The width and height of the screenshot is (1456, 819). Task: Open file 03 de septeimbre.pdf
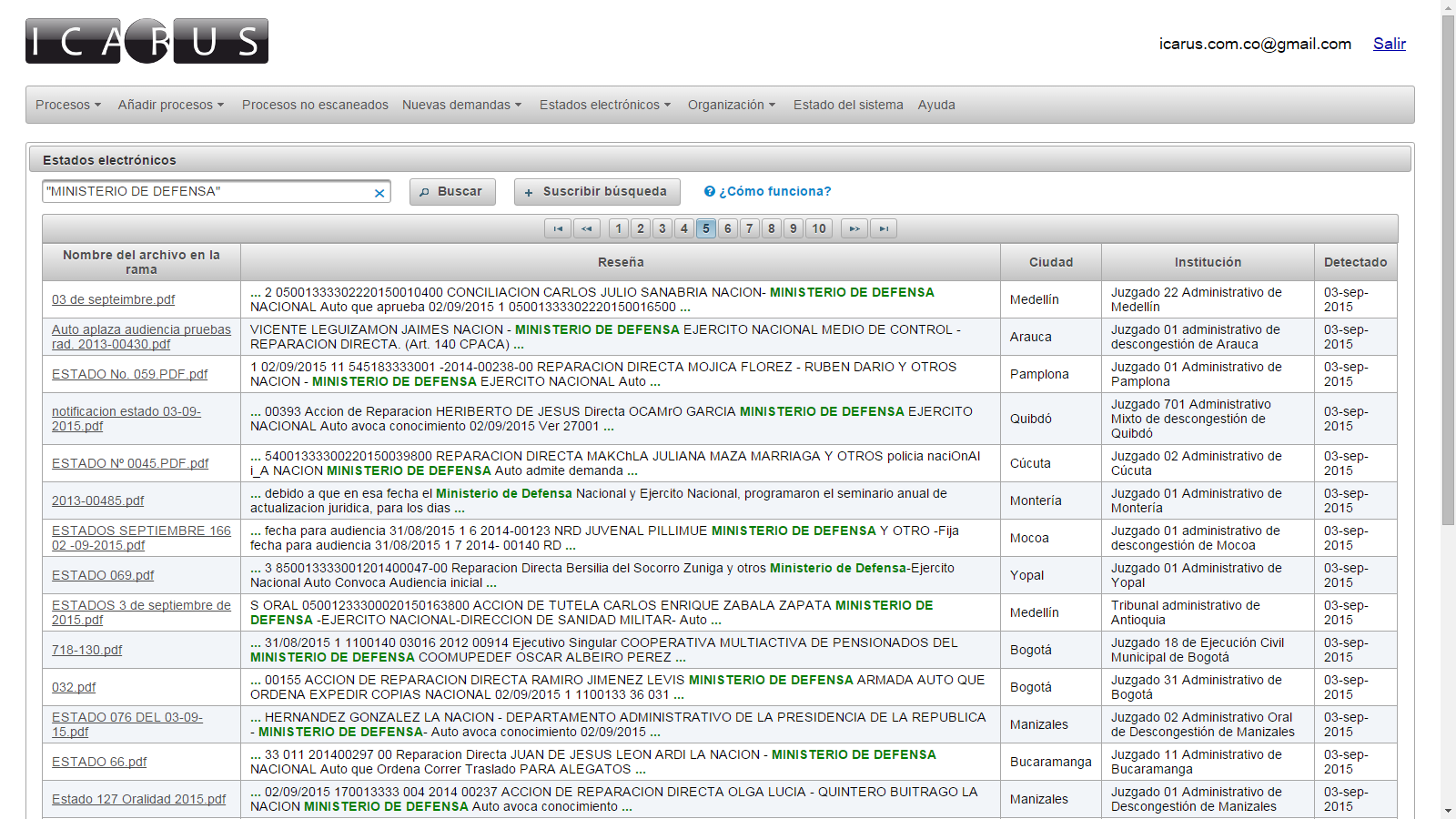tap(113, 299)
